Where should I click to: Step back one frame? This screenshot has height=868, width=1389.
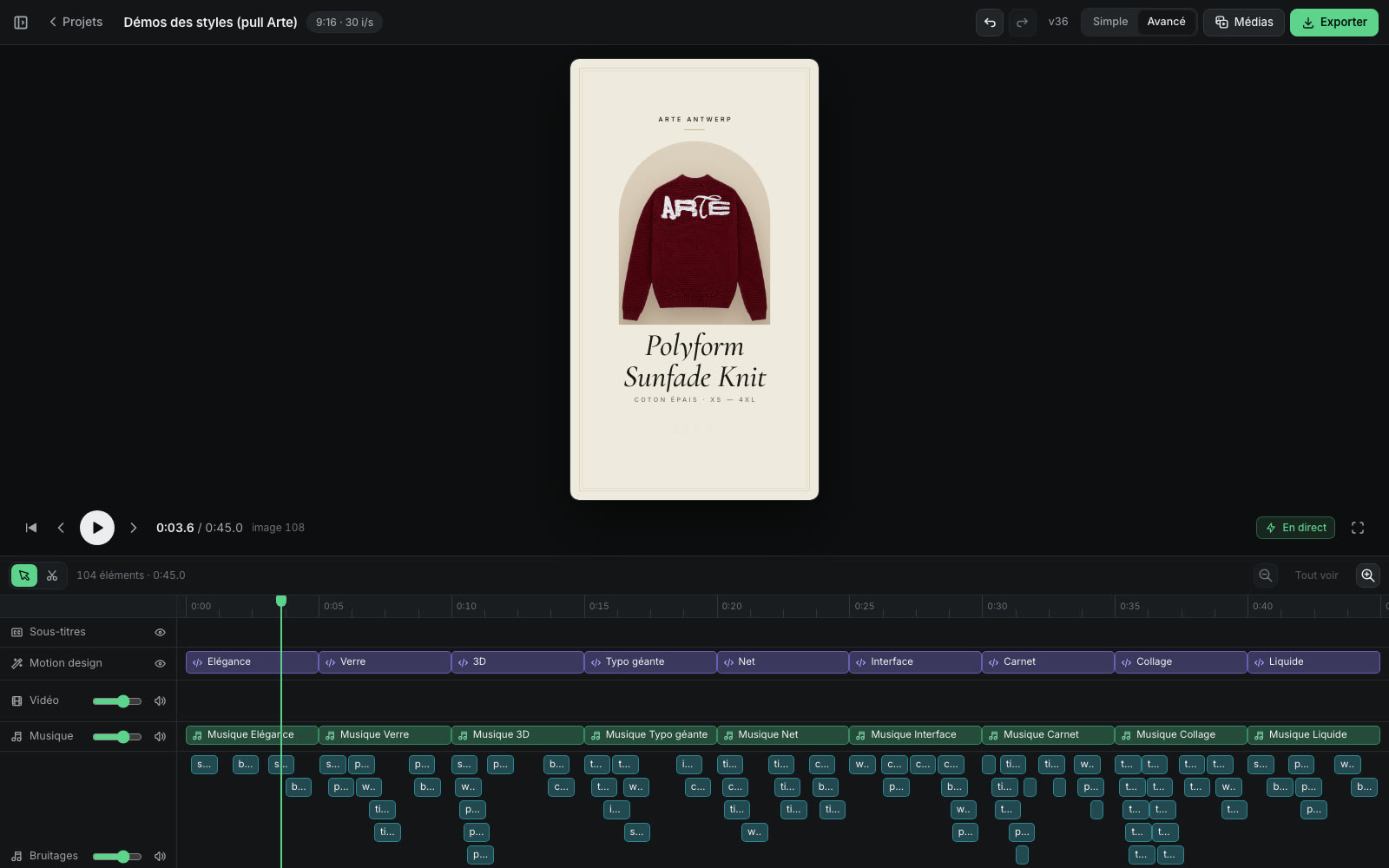(61, 528)
